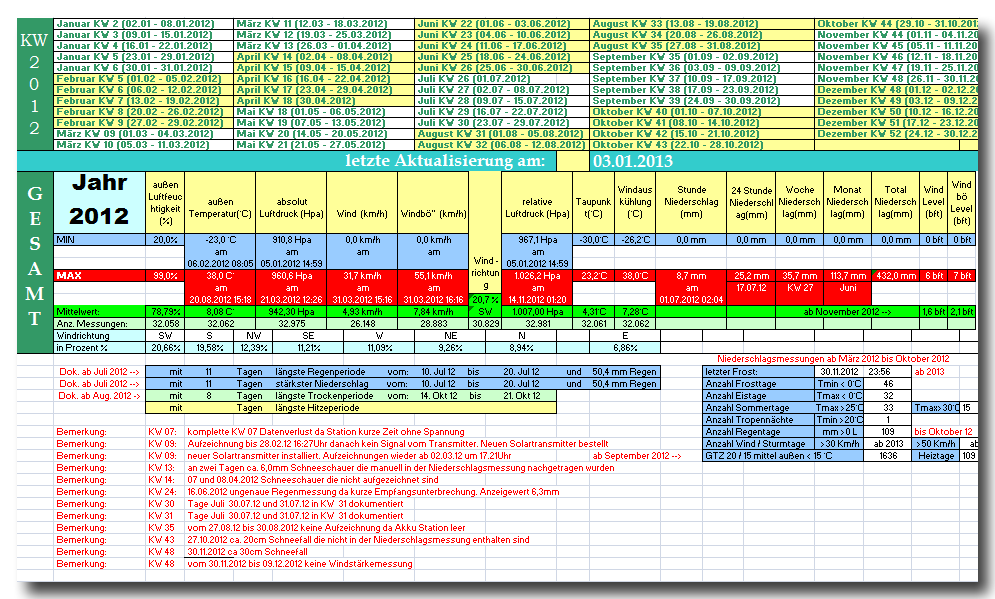Select the KW 35 'Akku Station leer' remark

[326, 528]
